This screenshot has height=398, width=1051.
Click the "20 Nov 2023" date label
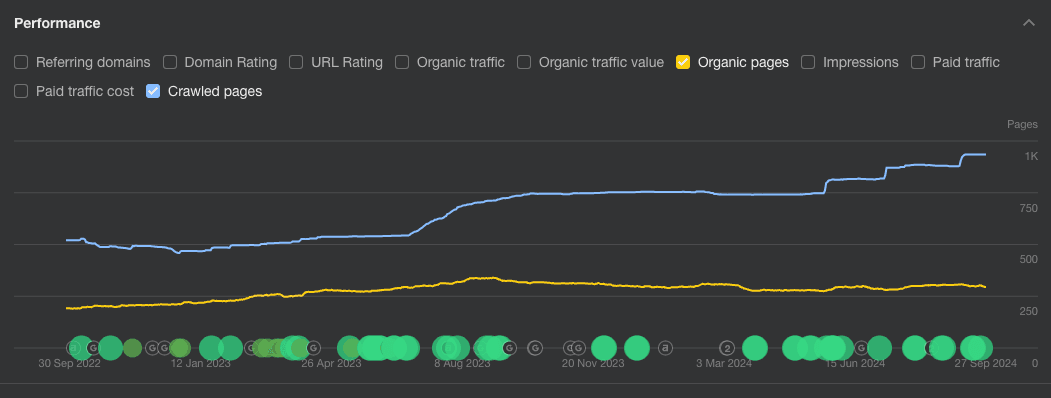click(x=593, y=364)
